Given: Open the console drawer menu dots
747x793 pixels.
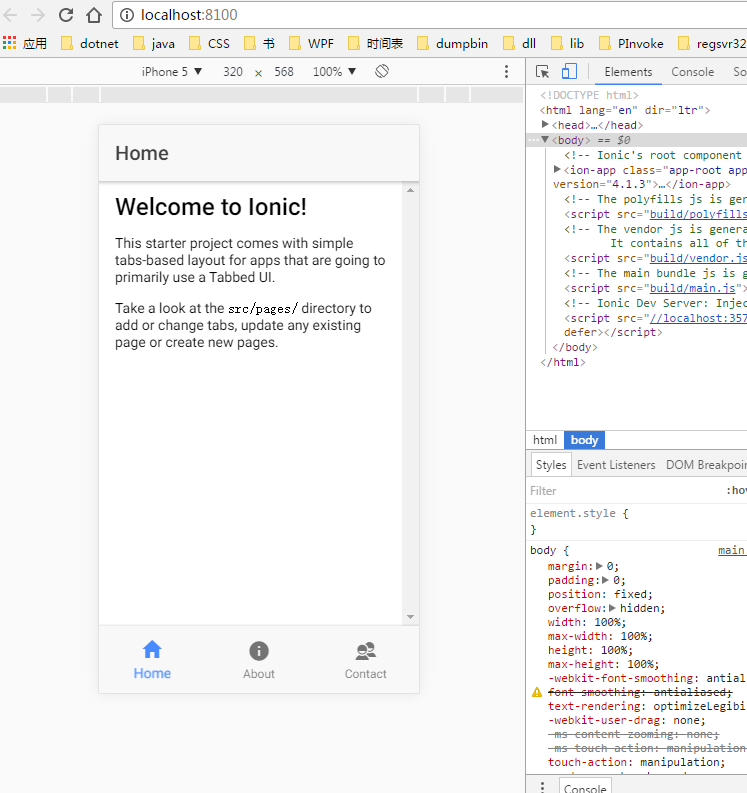Looking at the screenshot, I should (x=542, y=787).
